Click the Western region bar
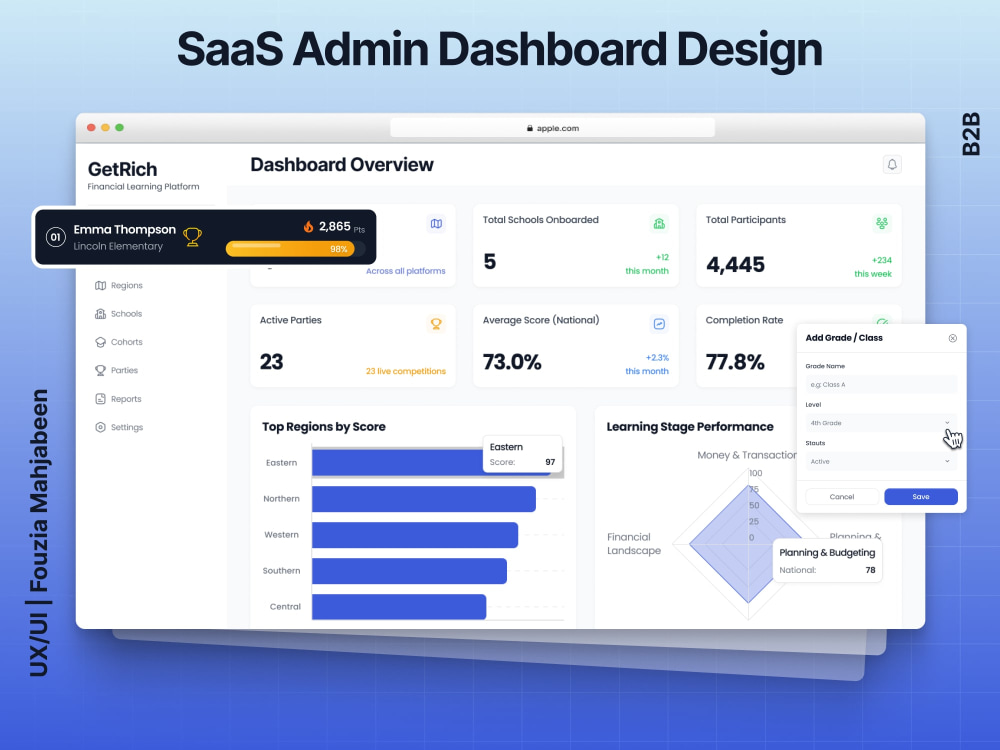 tap(415, 535)
